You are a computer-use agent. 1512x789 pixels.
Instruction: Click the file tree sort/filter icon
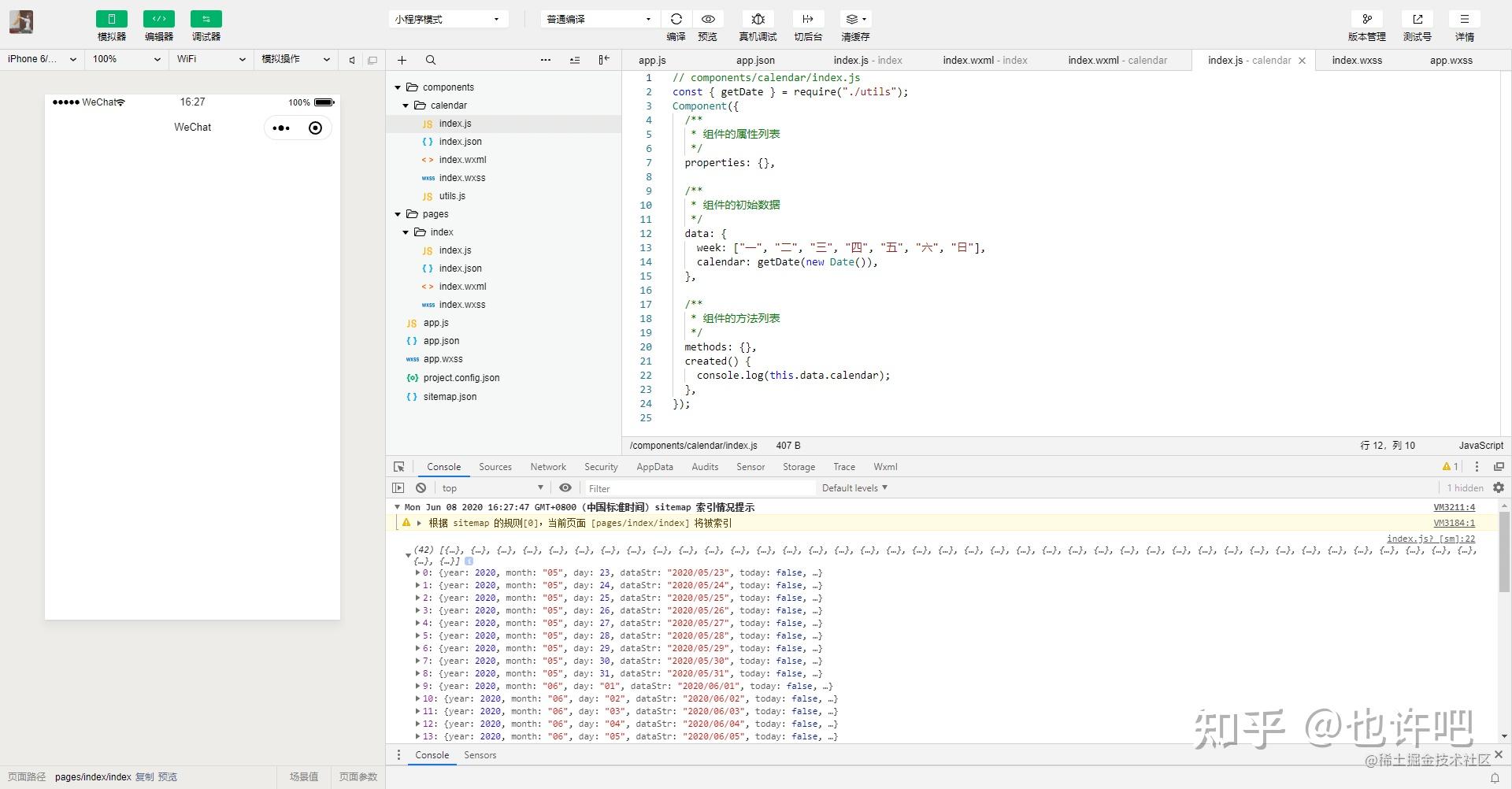(x=575, y=60)
